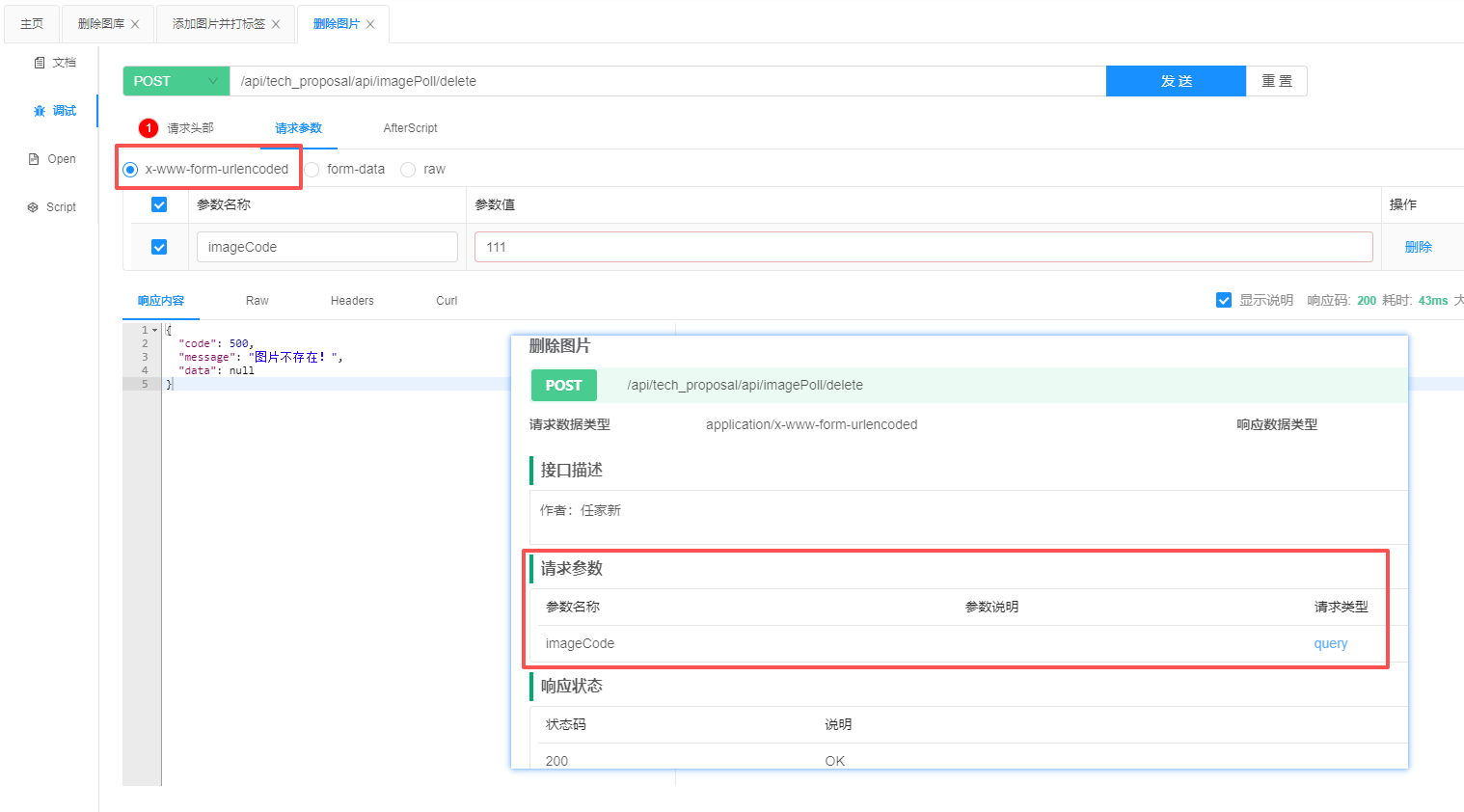Click 删除 link in imageCode row
The image size is (1464, 812).
pyautogui.click(x=1418, y=247)
